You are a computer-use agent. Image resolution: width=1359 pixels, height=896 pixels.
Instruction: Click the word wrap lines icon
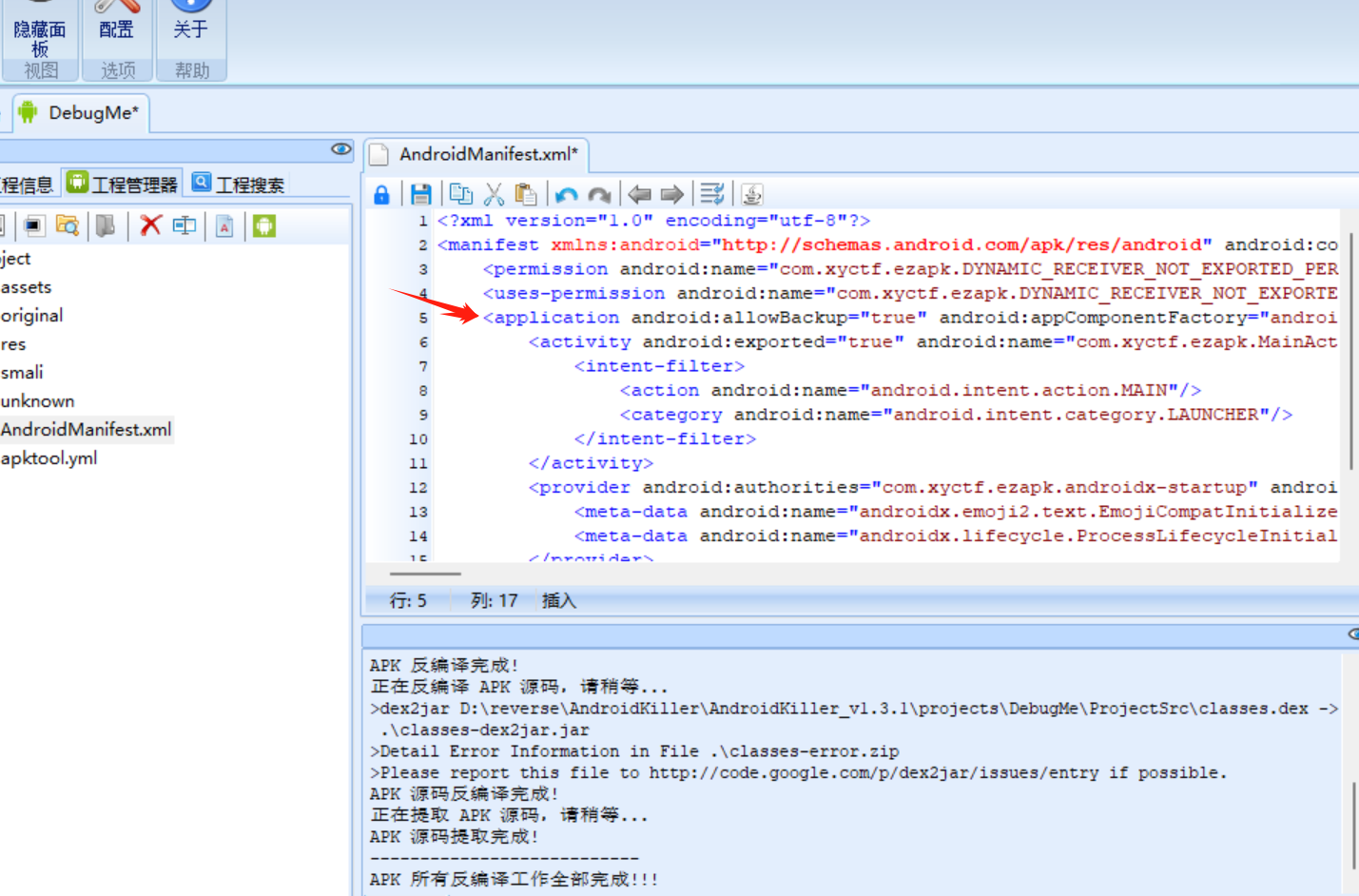click(x=711, y=195)
